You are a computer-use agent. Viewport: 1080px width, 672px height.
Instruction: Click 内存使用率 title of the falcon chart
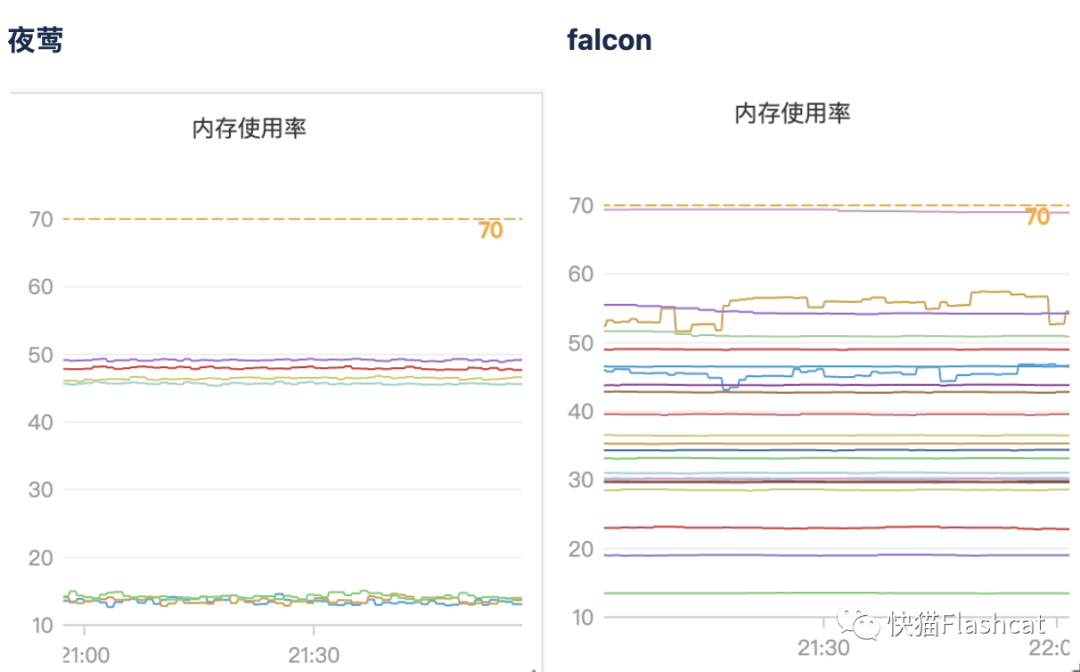(x=792, y=113)
